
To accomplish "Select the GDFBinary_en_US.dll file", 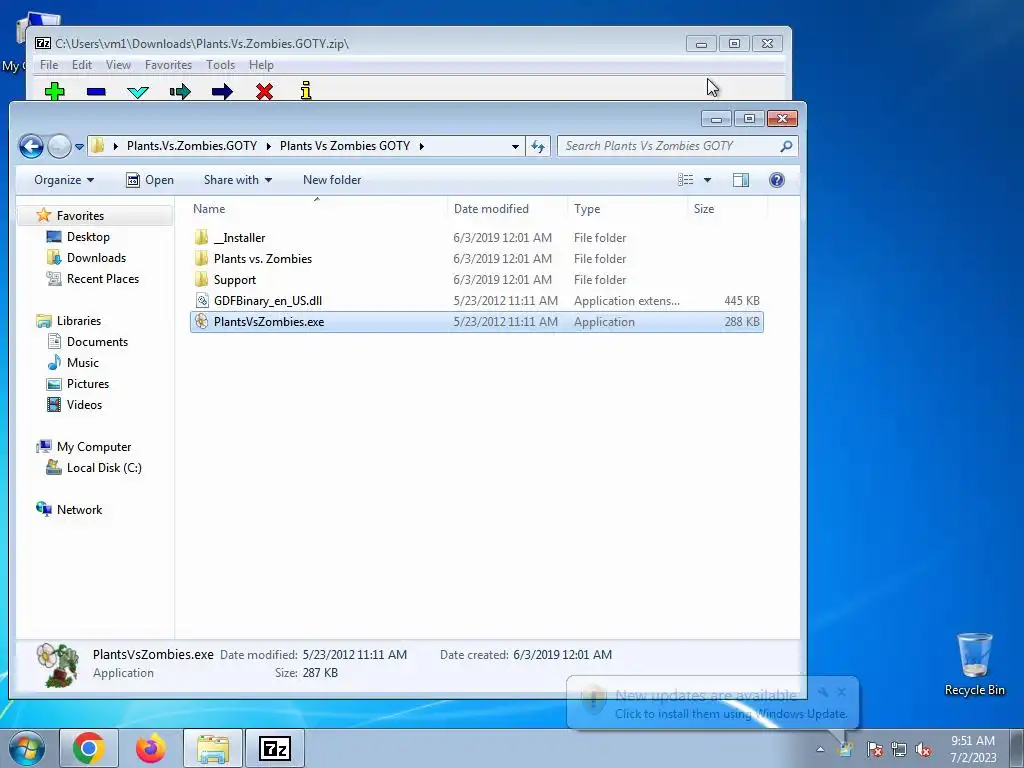I will [477, 300].
